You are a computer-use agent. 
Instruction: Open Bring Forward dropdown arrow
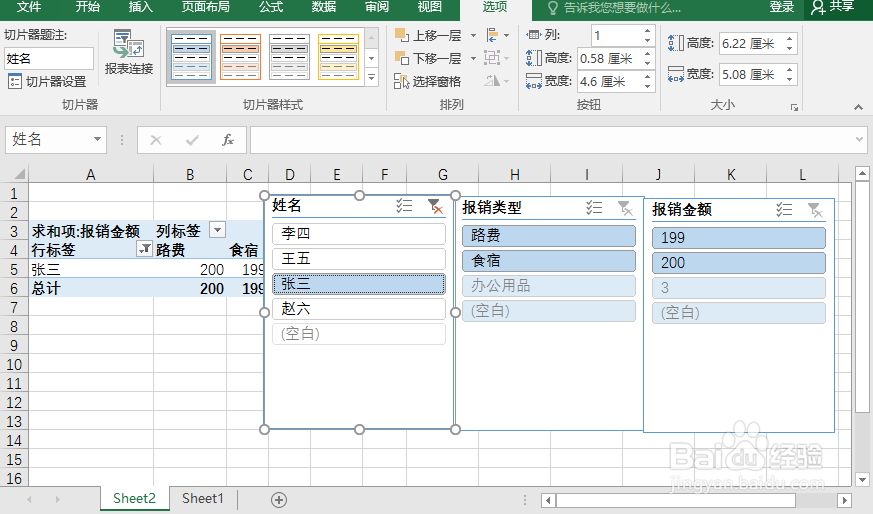click(473, 35)
